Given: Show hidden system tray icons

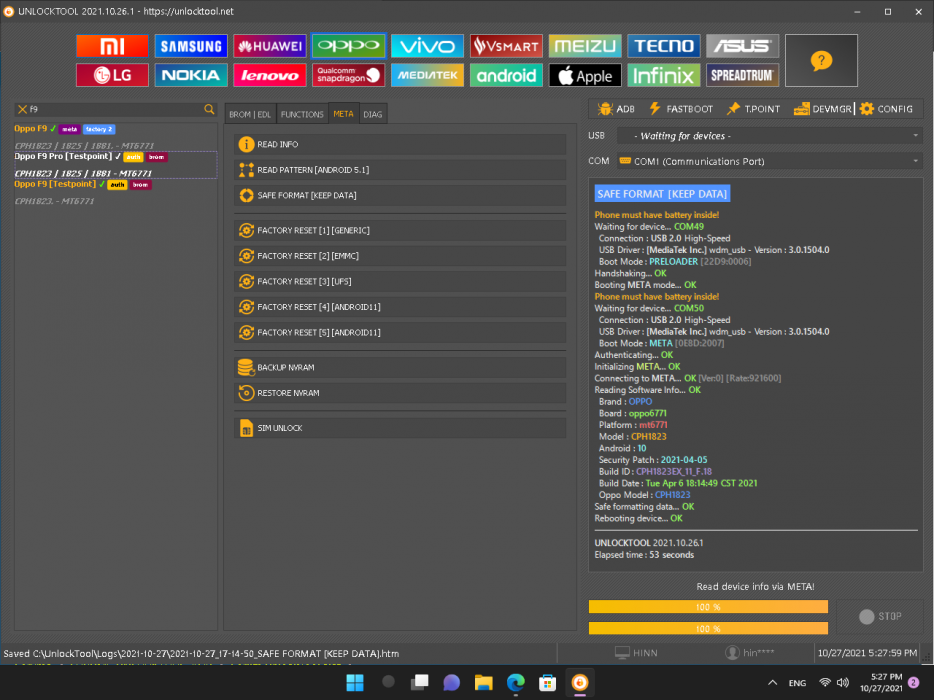Looking at the screenshot, I should (773, 683).
